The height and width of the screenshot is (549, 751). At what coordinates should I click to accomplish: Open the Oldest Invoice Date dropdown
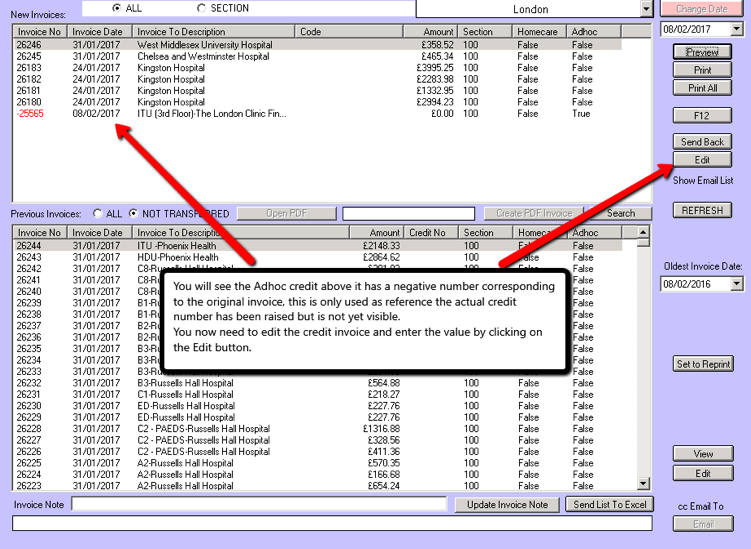(x=737, y=285)
